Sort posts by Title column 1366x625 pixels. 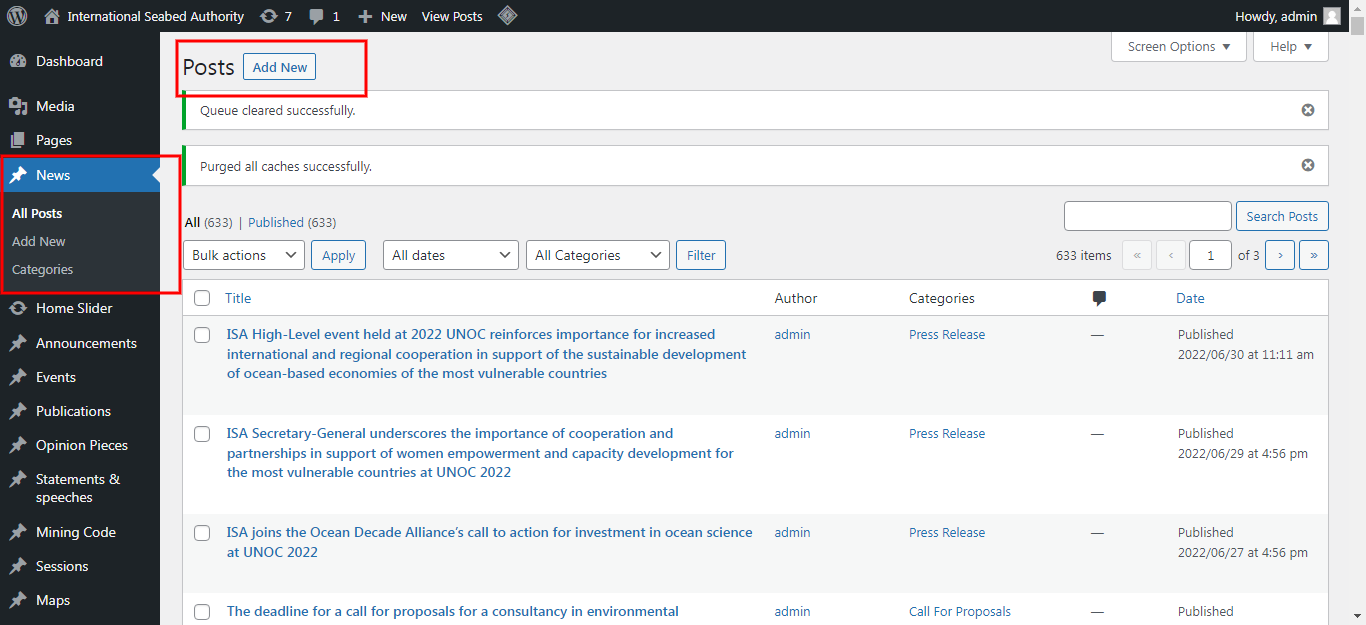pos(238,298)
